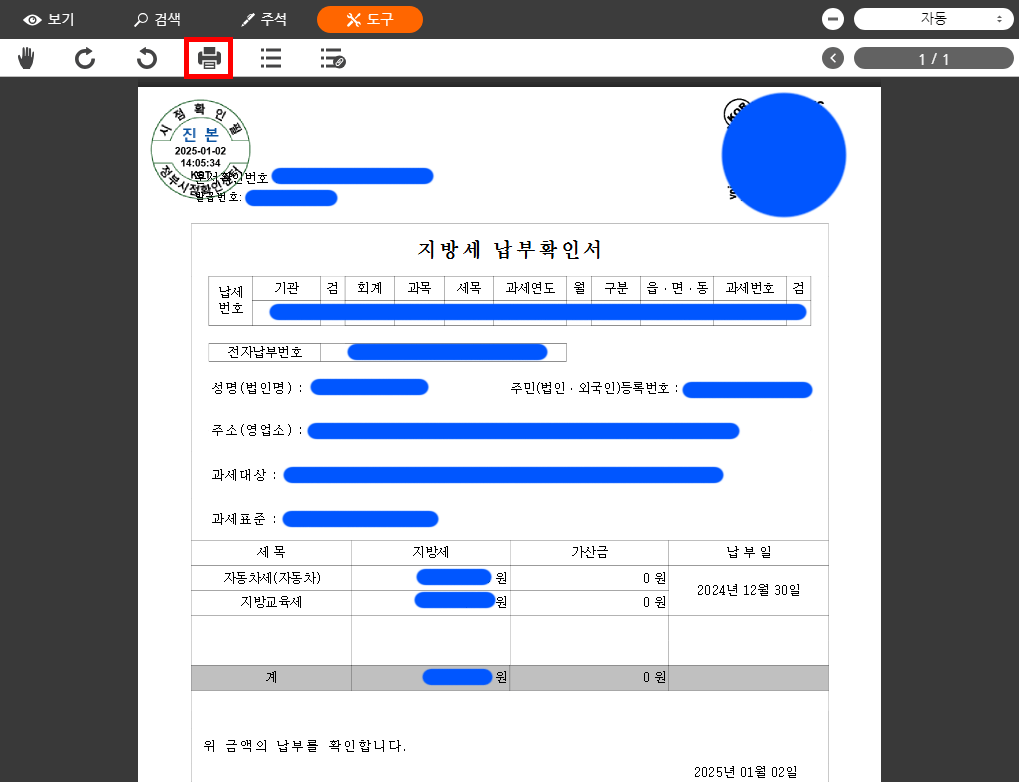Open the annotation list view icon
The height and width of the screenshot is (782, 1019).
[331, 58]
